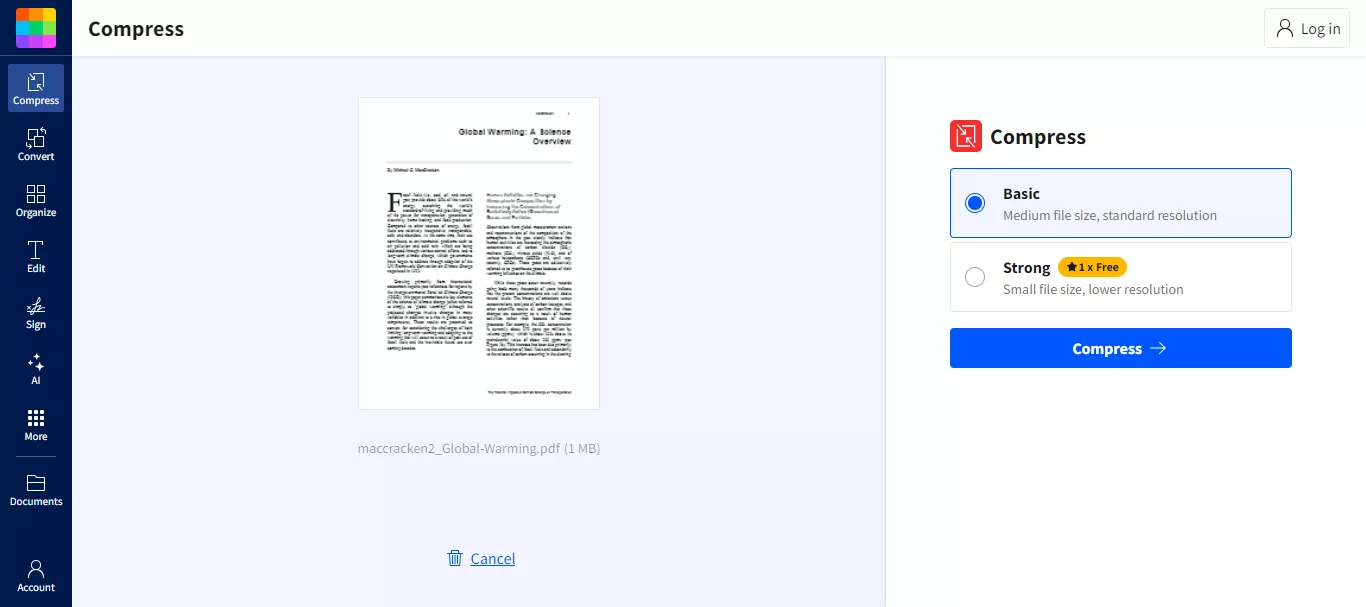
Task: Select the Basic compression radio button
Action: coord(975,203)
